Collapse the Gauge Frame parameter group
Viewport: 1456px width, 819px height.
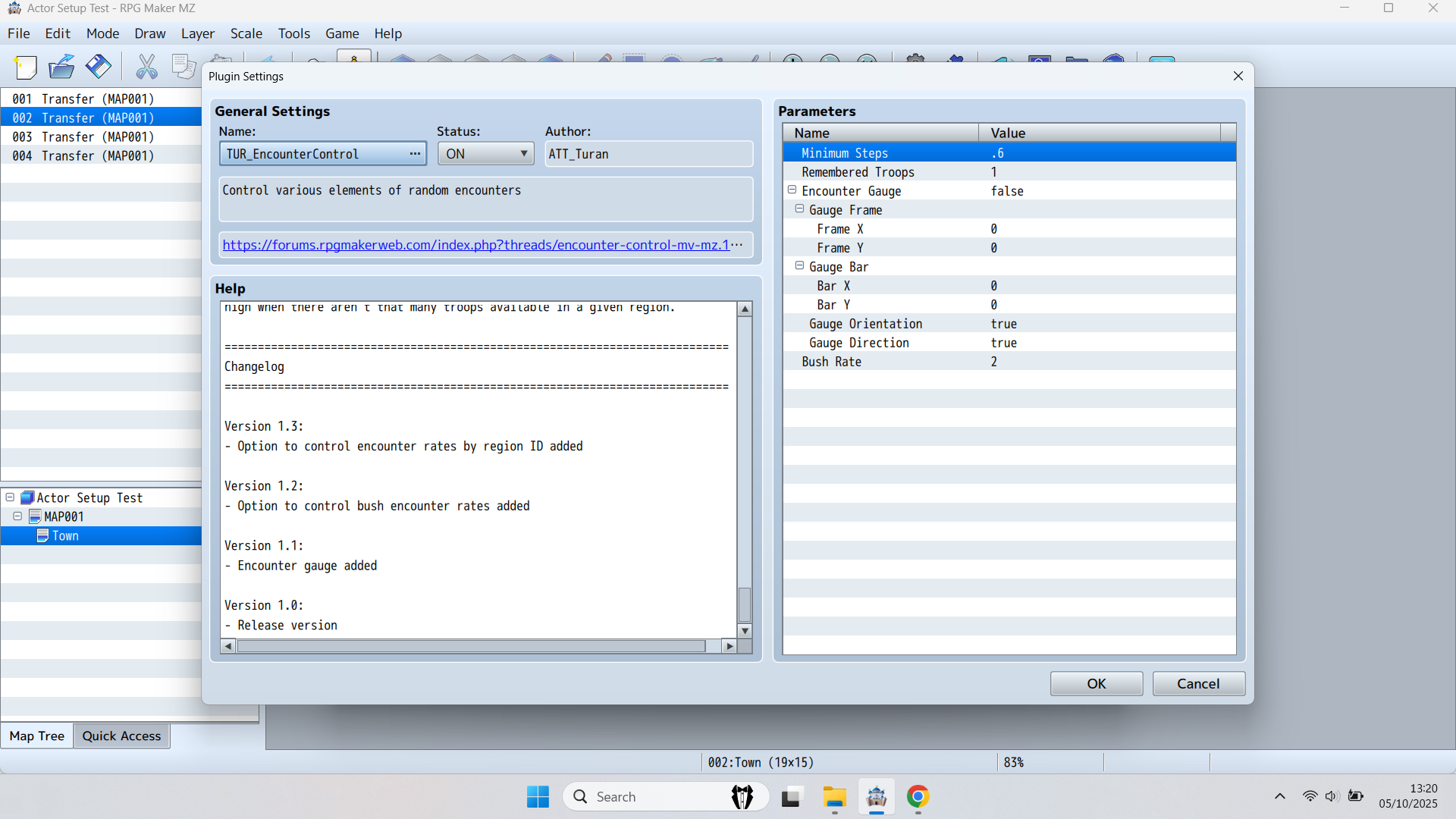pos(799,209)
